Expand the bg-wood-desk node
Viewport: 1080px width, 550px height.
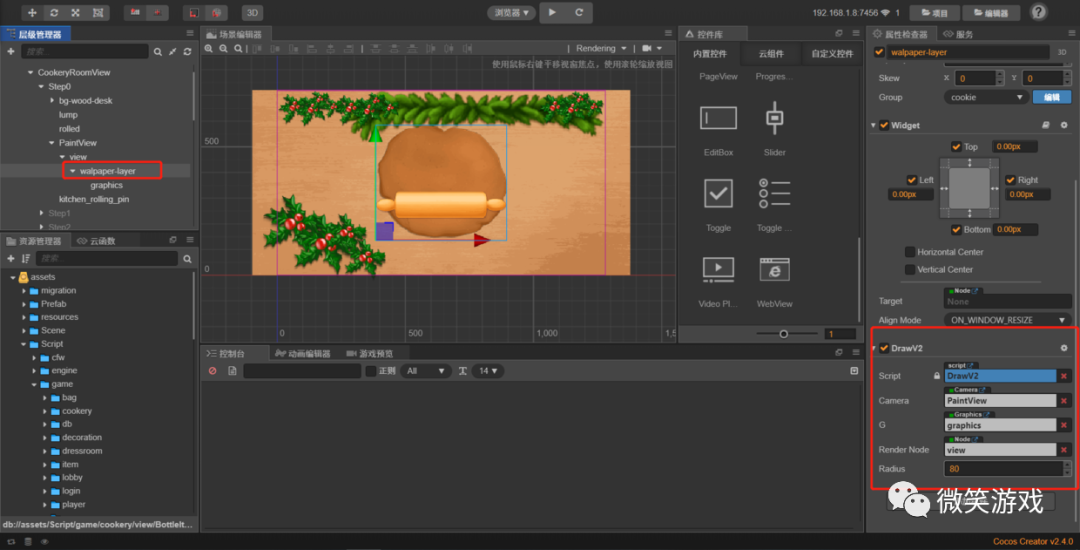[x=52, y=101]
